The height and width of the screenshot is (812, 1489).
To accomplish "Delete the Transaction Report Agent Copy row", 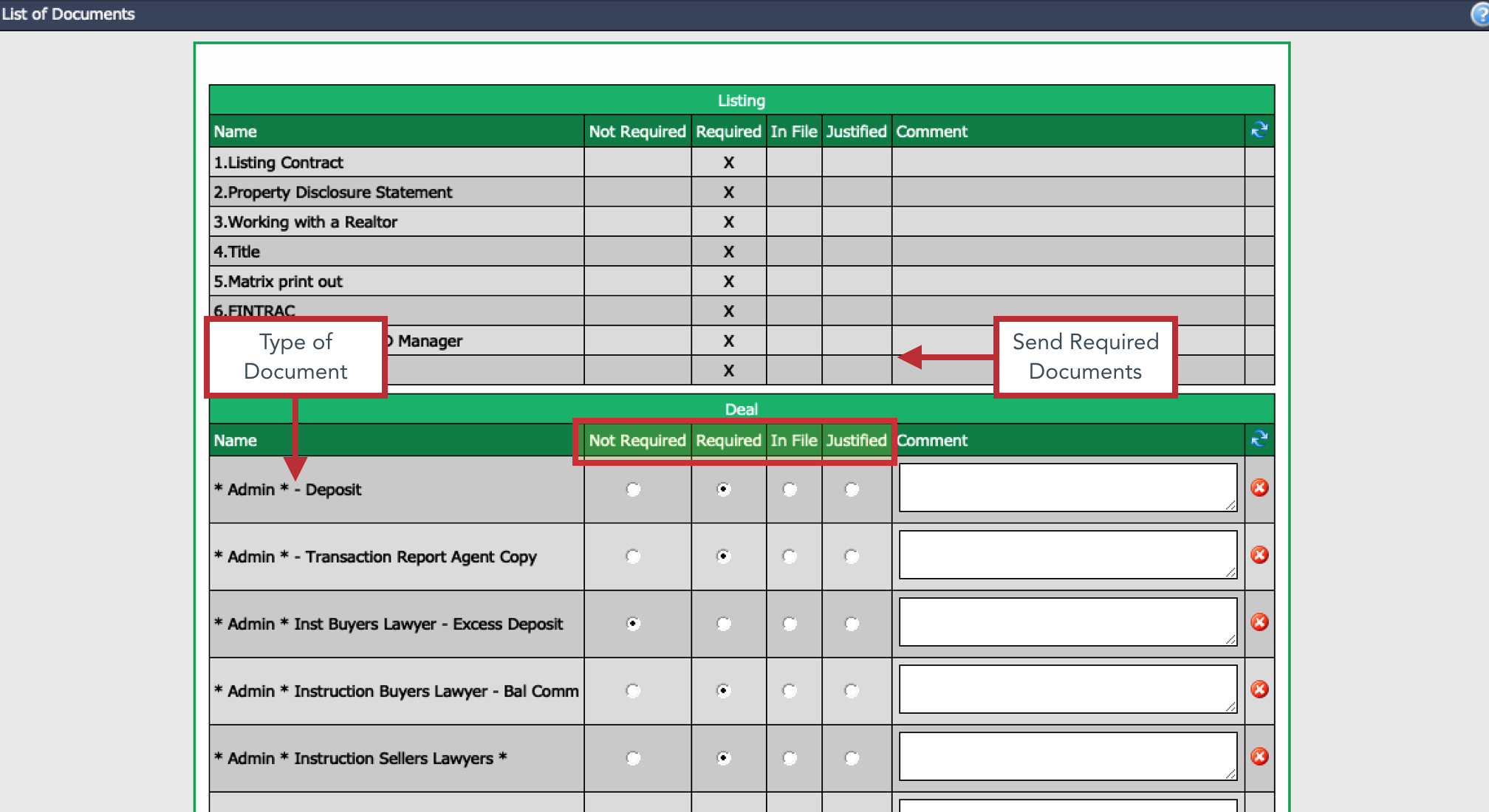I will click(1259, 554).
